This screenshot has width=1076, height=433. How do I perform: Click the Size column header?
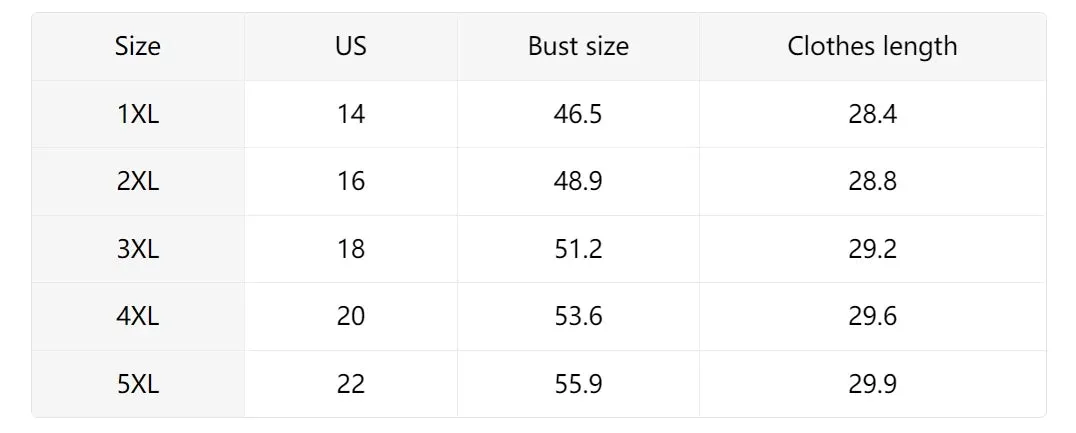pyautogui.click(x=138, y=46)
